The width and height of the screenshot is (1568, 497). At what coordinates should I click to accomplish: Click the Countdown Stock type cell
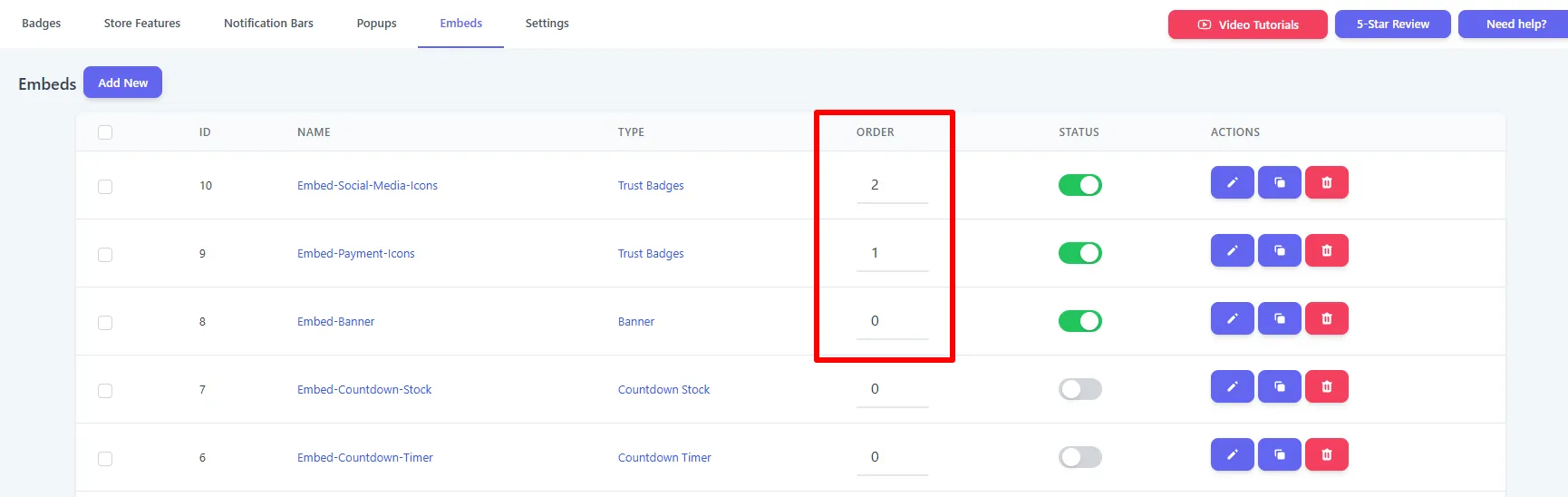tap(663, 390)
